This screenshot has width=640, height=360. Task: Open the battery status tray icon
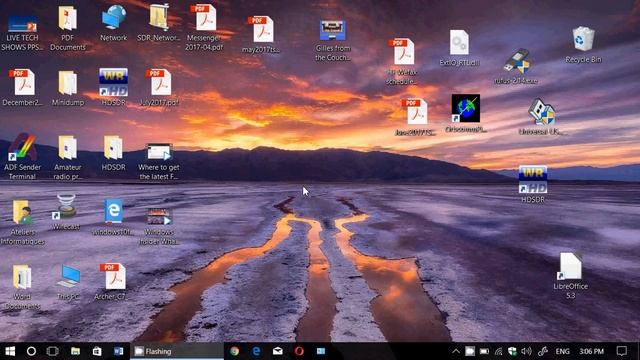click(x=484, y=351)
